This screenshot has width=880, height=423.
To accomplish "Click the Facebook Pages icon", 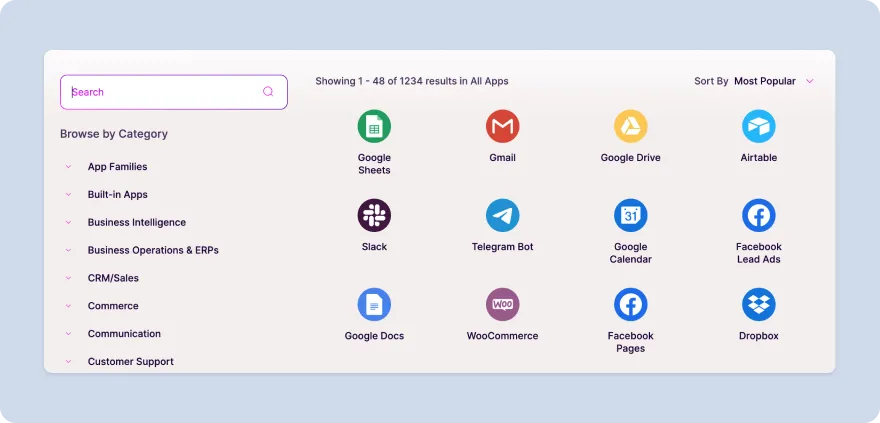I will [x=630, y=305].
